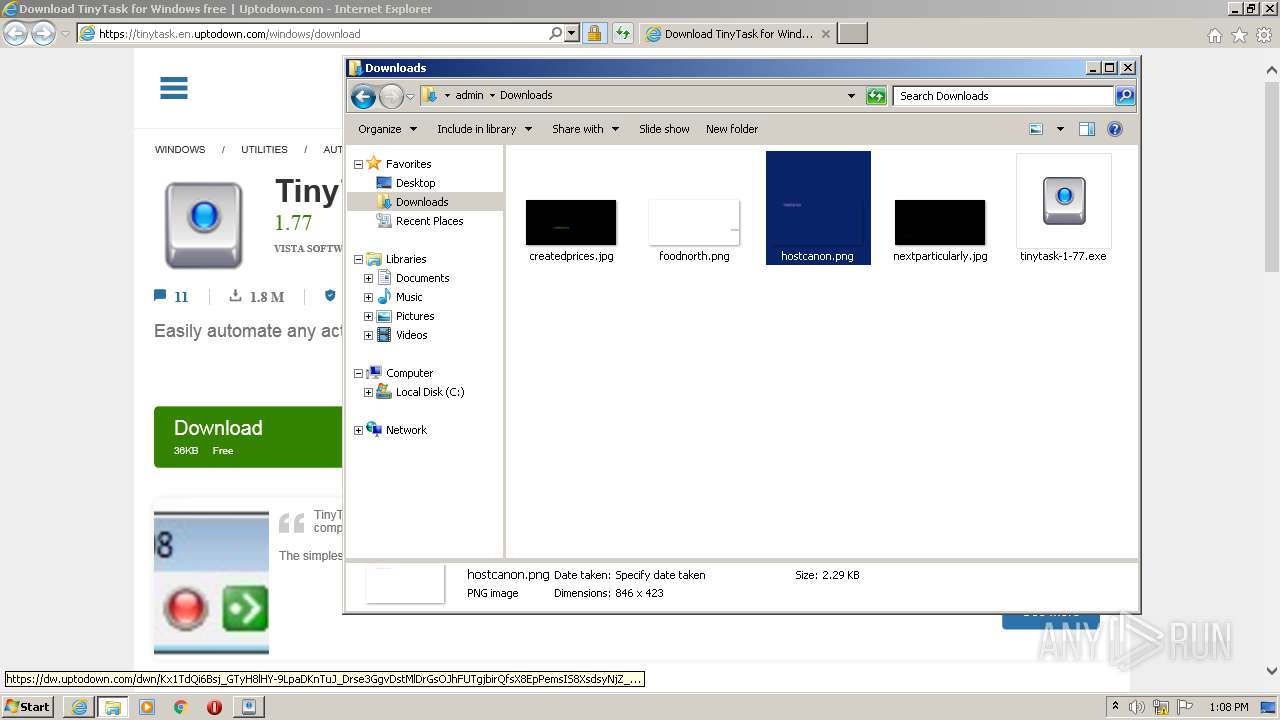The height and width of the screenshot is (720, 1280).
Task: Click New folder in the toolbar
Action: click(x=732, y=129)
